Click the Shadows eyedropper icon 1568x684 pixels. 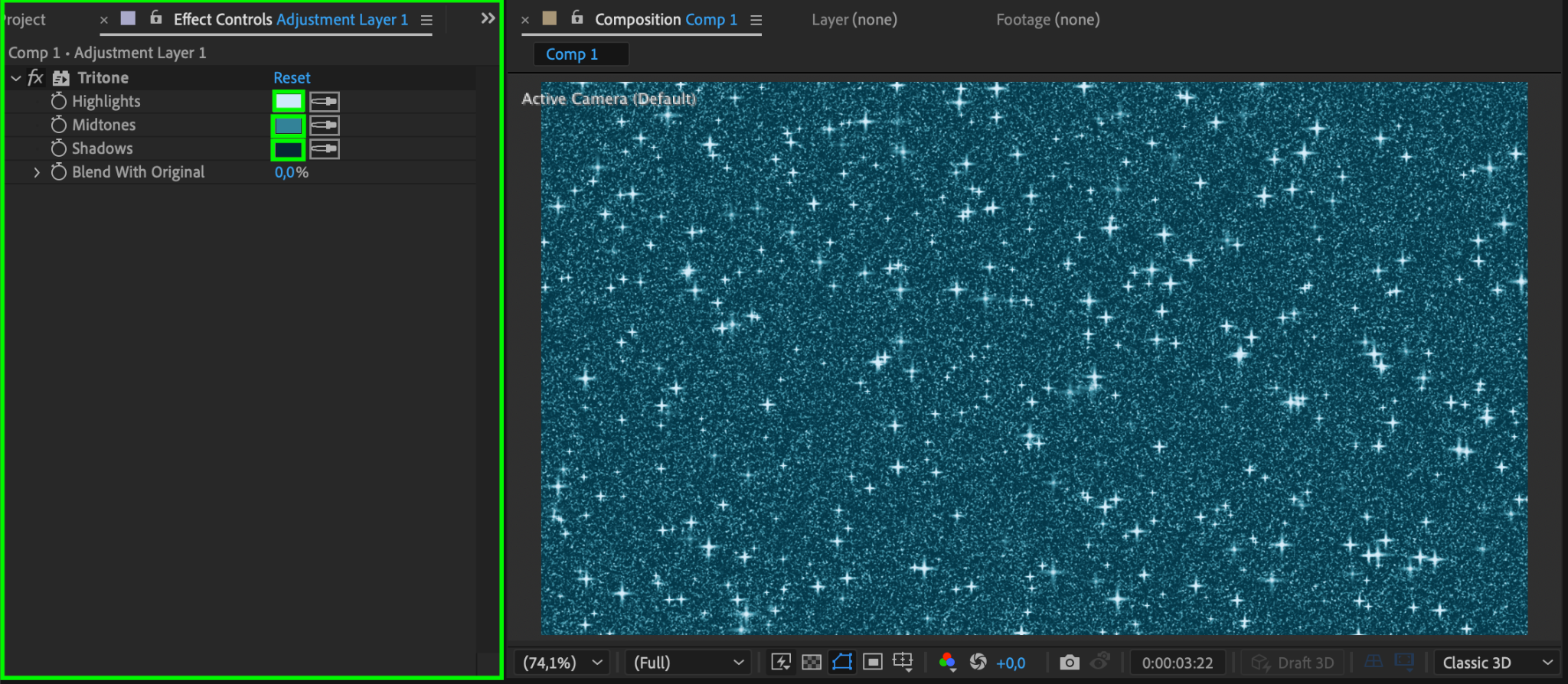(x=324, y=148)
